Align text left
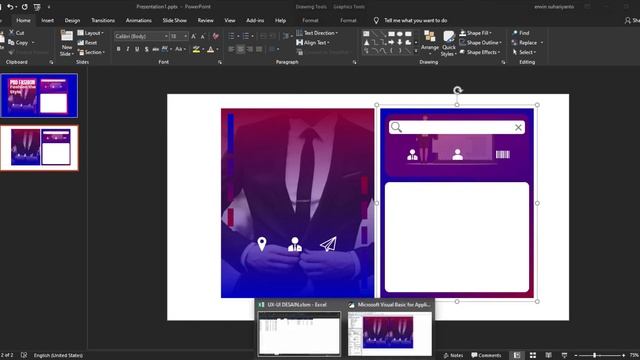640x360 pixels. click(x=231, y=49)
